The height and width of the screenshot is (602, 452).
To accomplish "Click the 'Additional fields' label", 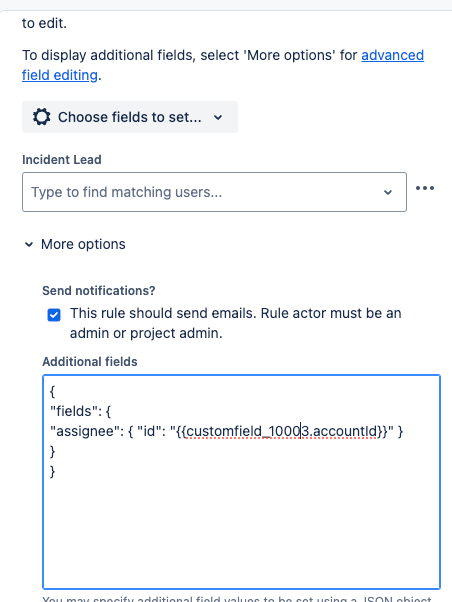I will (x=89, y=362).
